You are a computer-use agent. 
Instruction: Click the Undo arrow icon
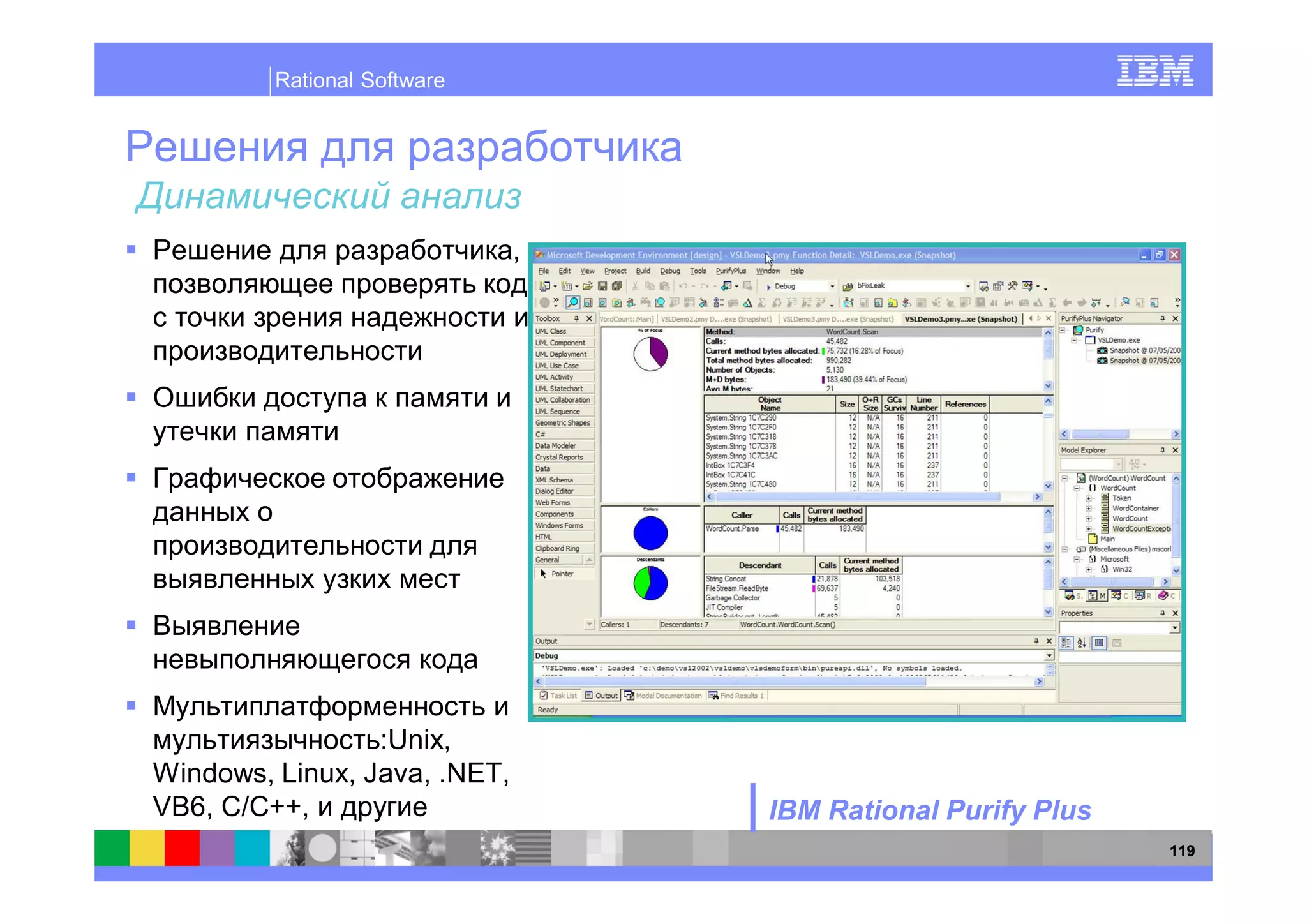683,287
